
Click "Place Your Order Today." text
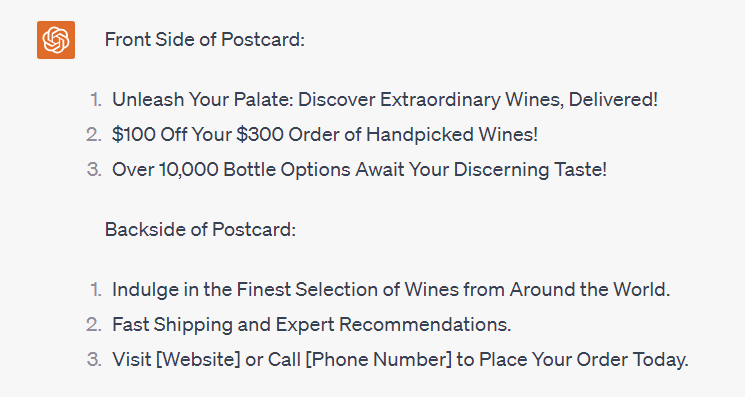pos(584,359)
